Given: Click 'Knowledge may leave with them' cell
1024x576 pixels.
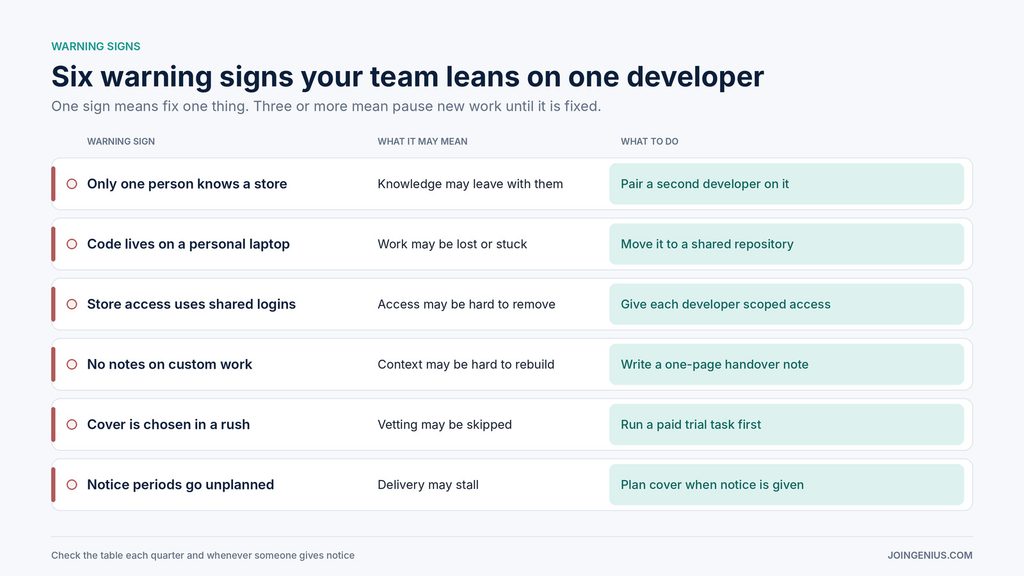Looking at the screenshot, I should pyautogui.click(x=470, y=184).
